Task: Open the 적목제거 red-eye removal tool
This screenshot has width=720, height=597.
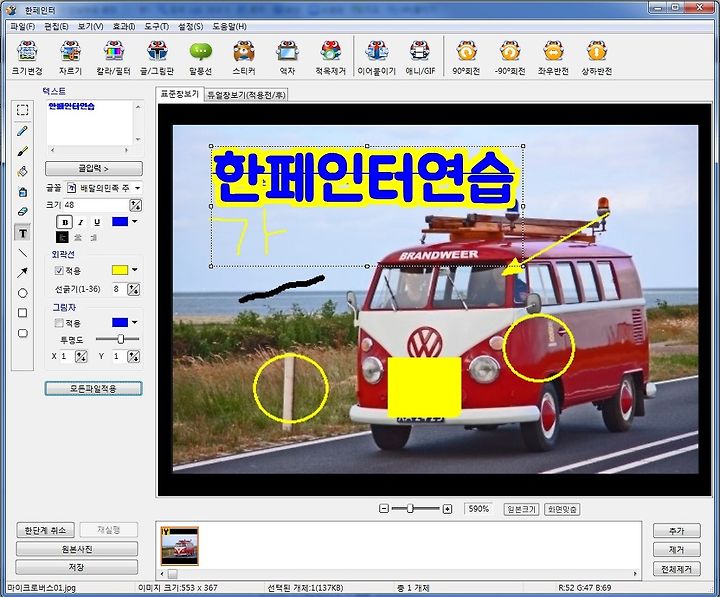Action: click(x=331, y=57)
